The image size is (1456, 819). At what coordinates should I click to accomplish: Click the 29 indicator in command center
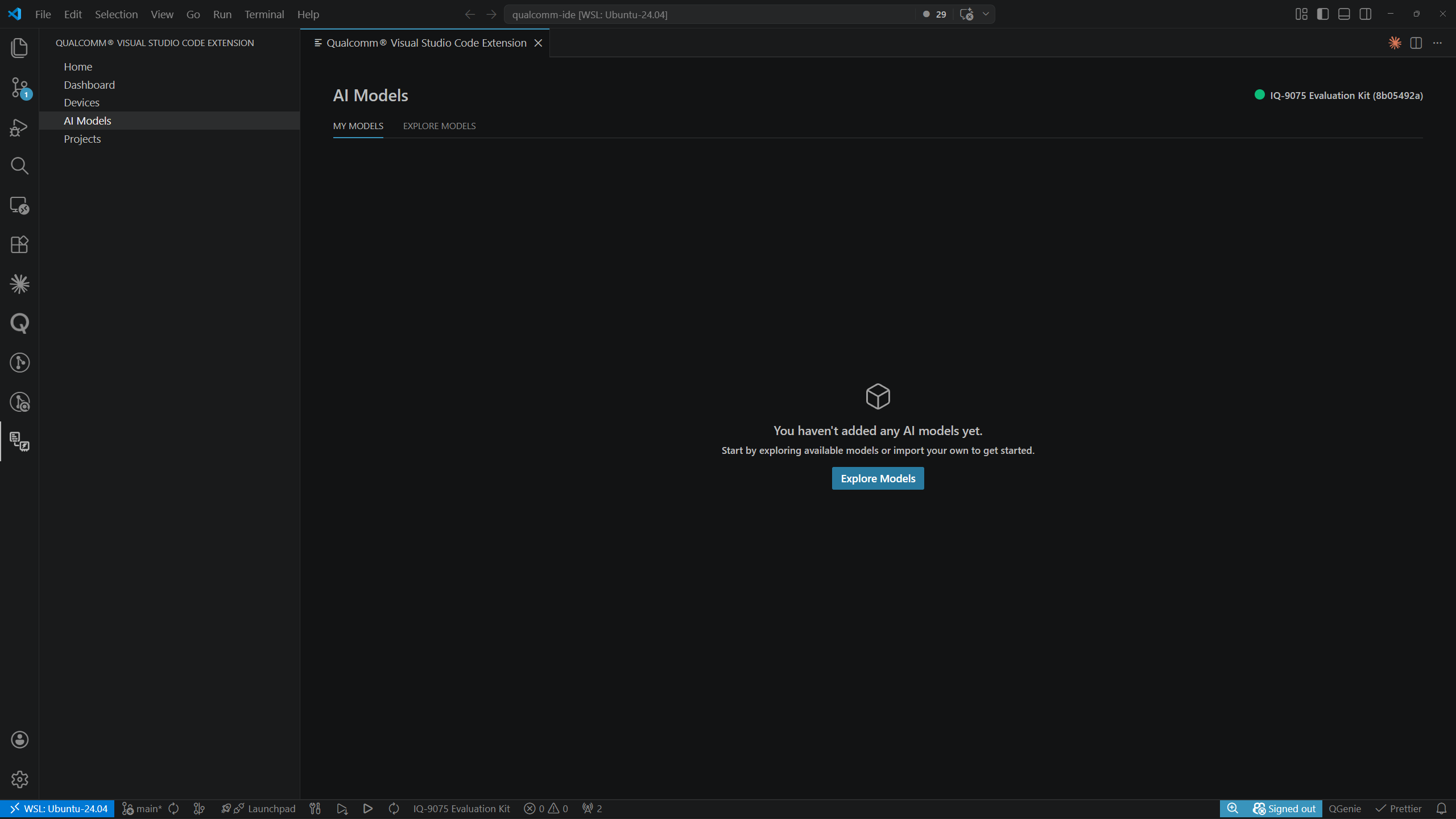935,14
